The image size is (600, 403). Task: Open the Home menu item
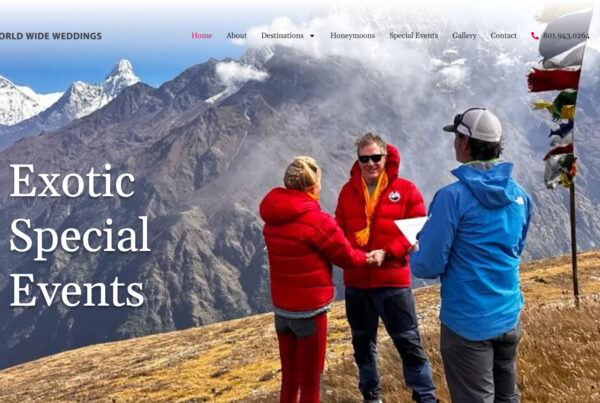point(202,36)
